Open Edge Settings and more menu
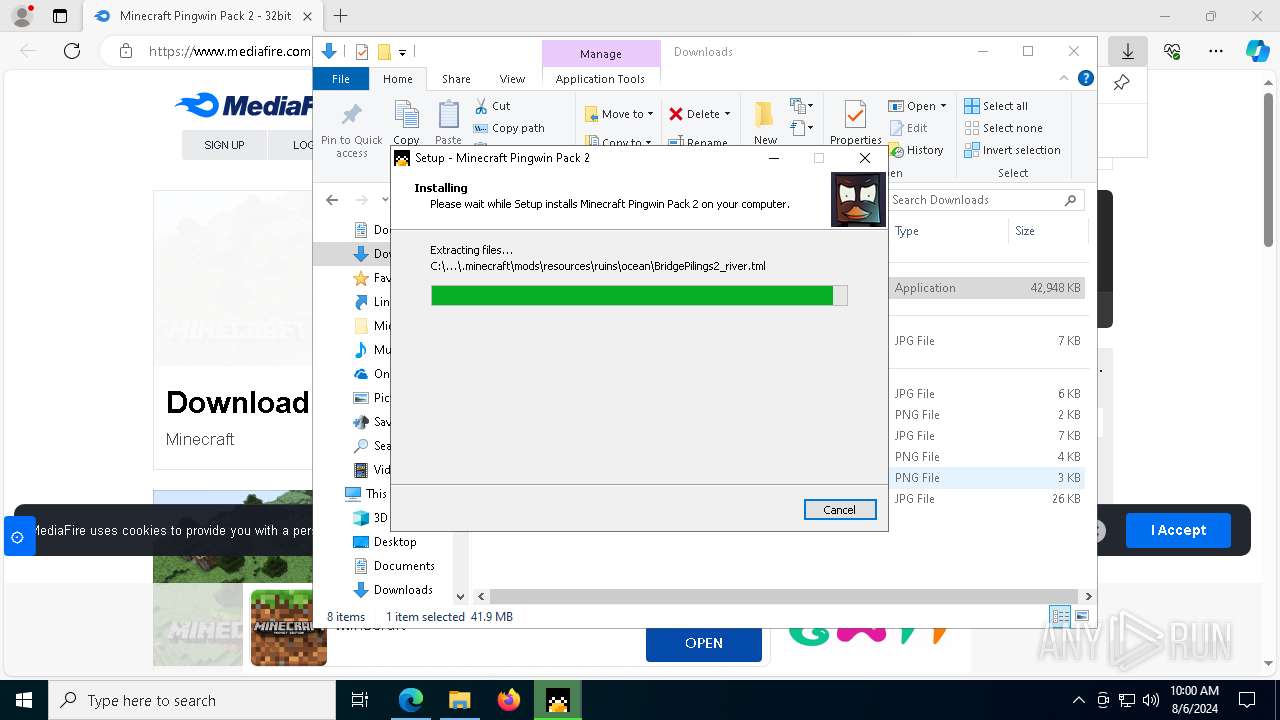This screenshot has width=1280, height=720. pos(1216,51)
